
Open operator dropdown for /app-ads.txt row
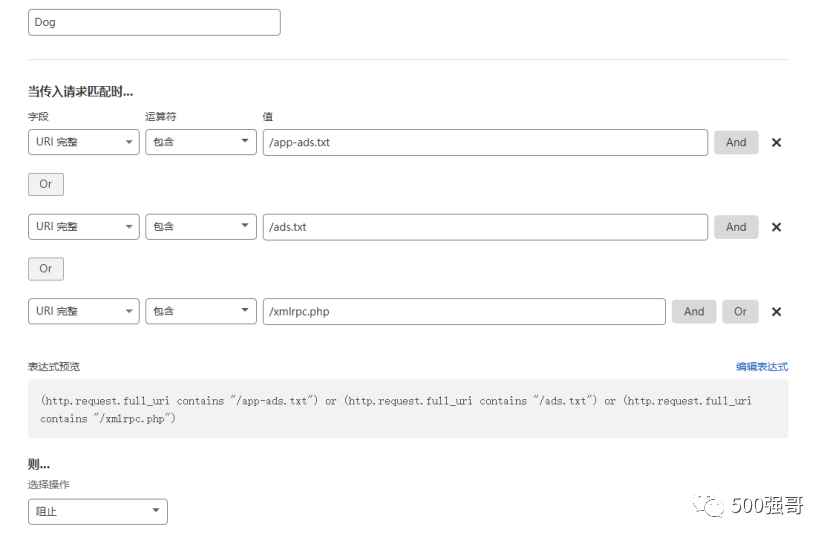pos(201,142)
